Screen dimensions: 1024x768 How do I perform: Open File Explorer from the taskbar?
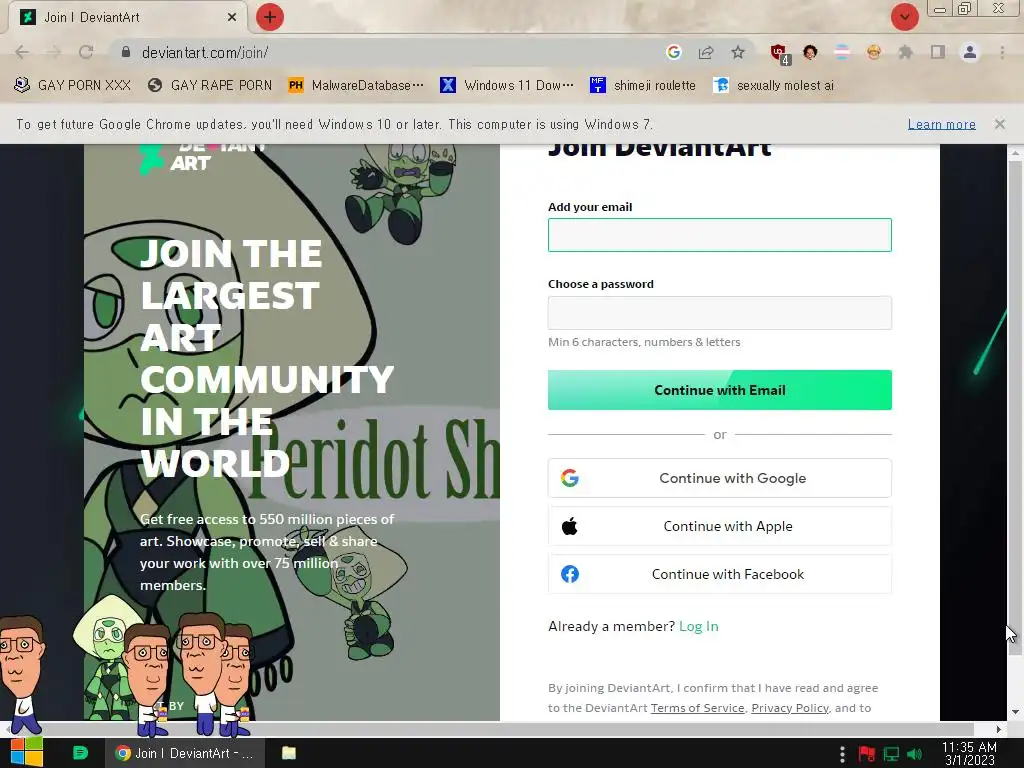(x=289, y=753)
